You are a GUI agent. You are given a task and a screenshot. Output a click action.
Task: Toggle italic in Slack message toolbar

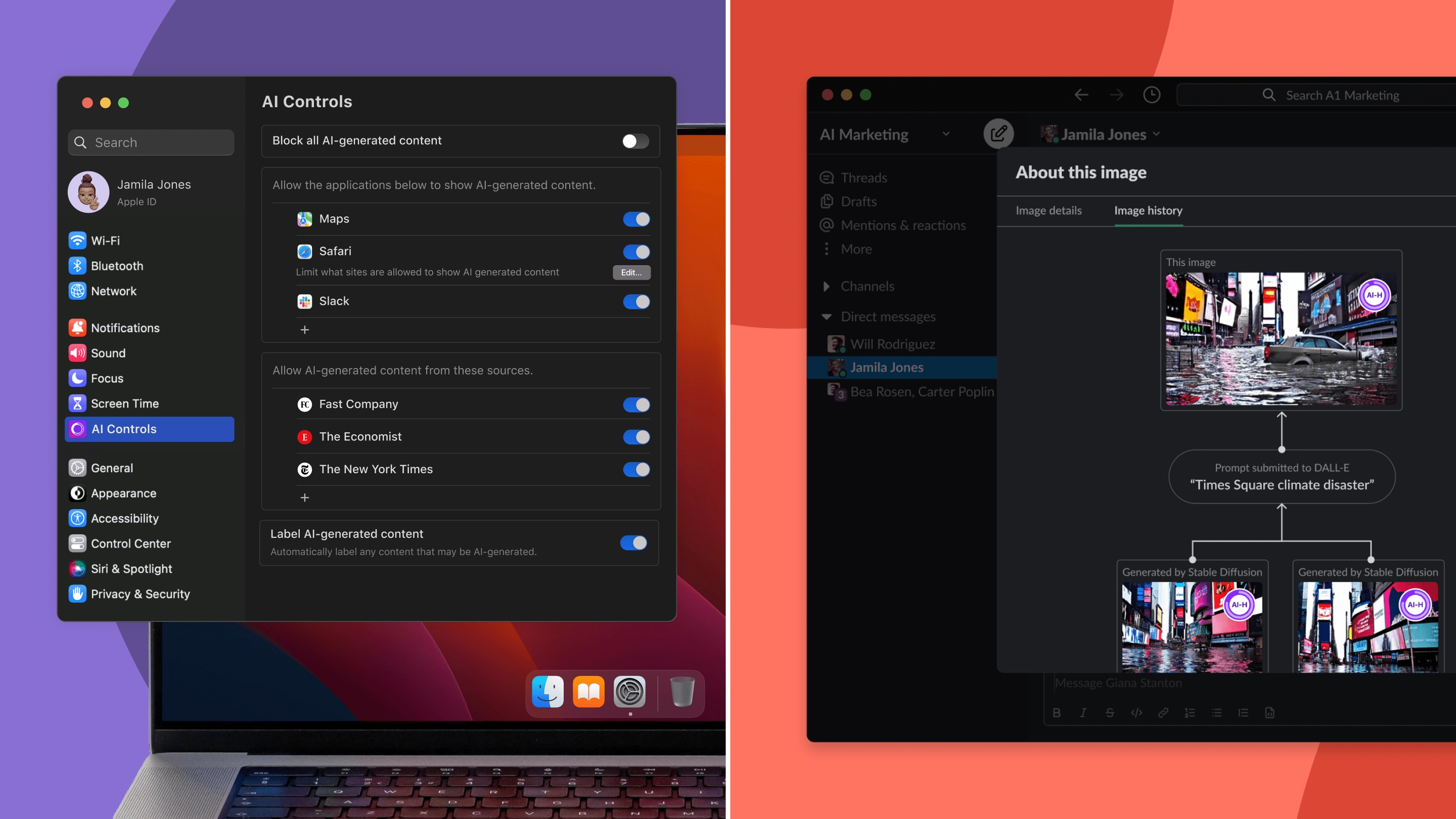pos(1083,712)
